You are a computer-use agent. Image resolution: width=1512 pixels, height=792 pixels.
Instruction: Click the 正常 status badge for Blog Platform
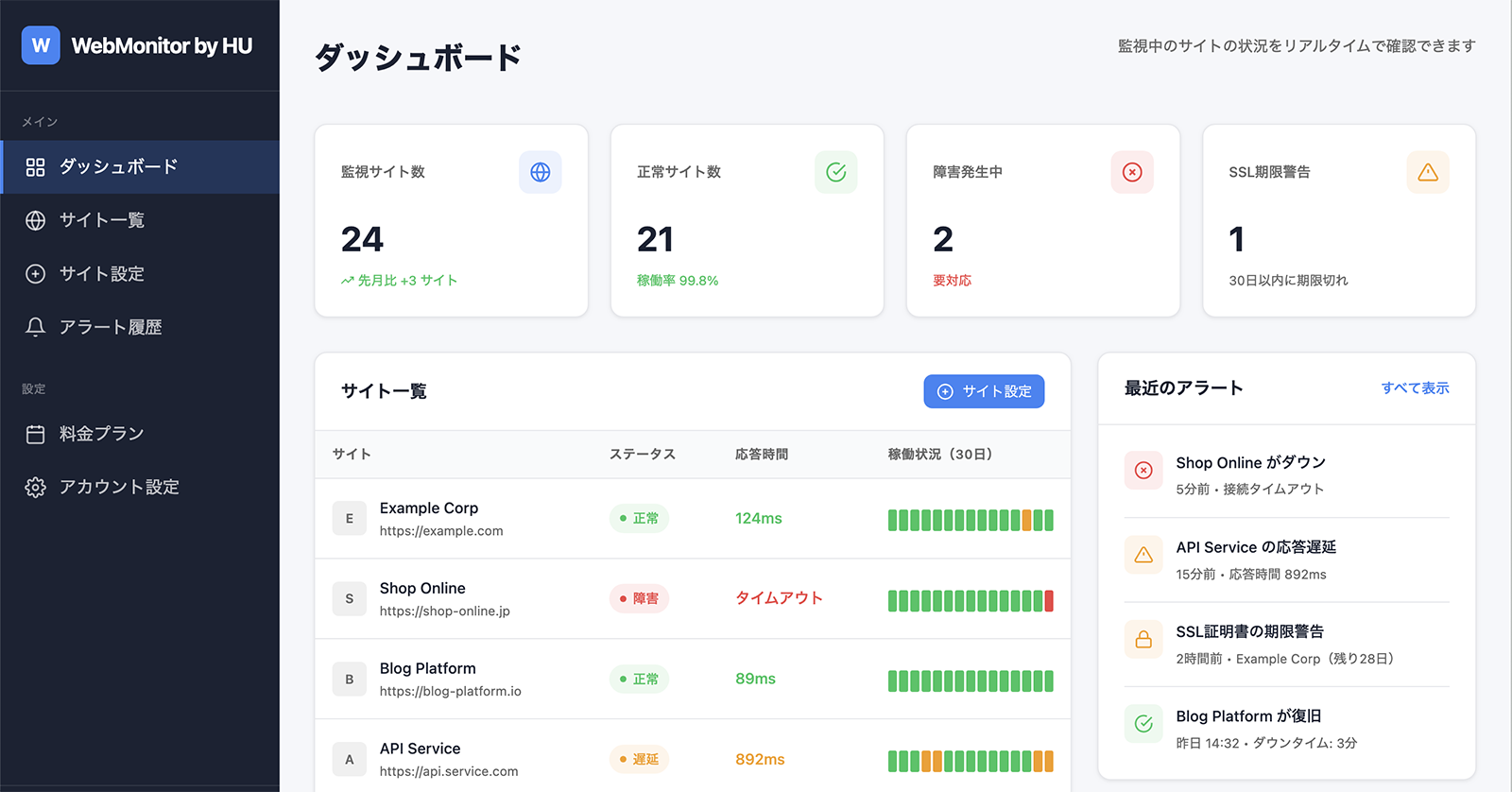coord(639,680)
